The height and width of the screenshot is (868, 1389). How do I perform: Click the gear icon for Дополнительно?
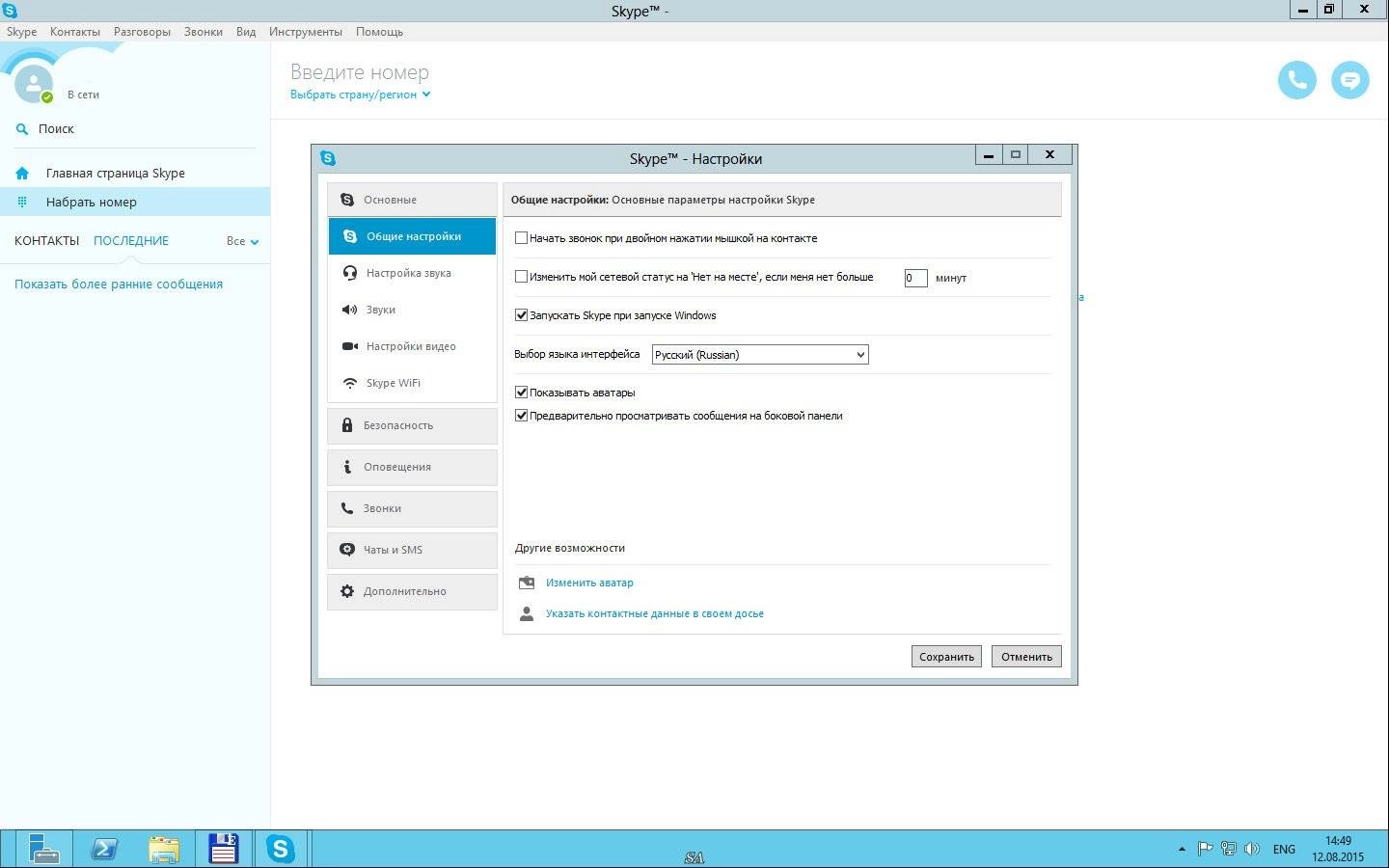[347, 591]
